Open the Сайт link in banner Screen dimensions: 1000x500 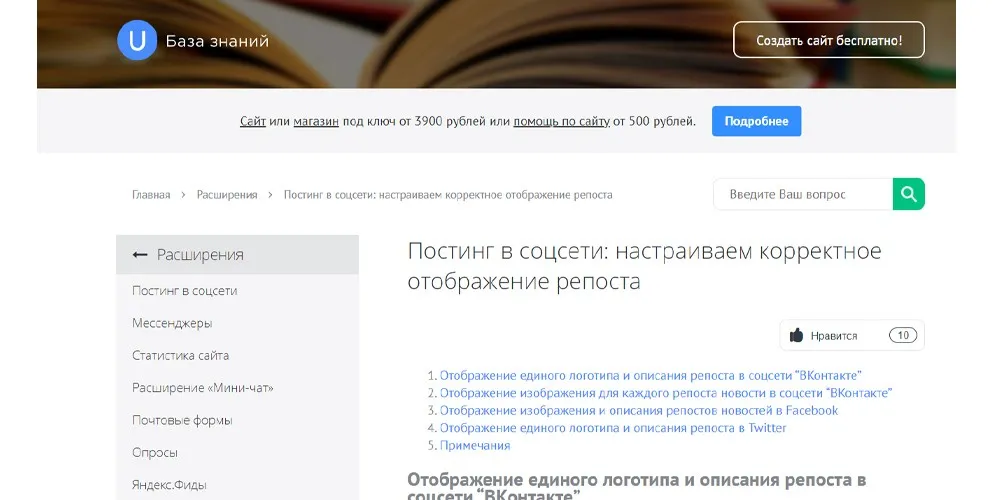pyautogui.click(x=253, y=121)
